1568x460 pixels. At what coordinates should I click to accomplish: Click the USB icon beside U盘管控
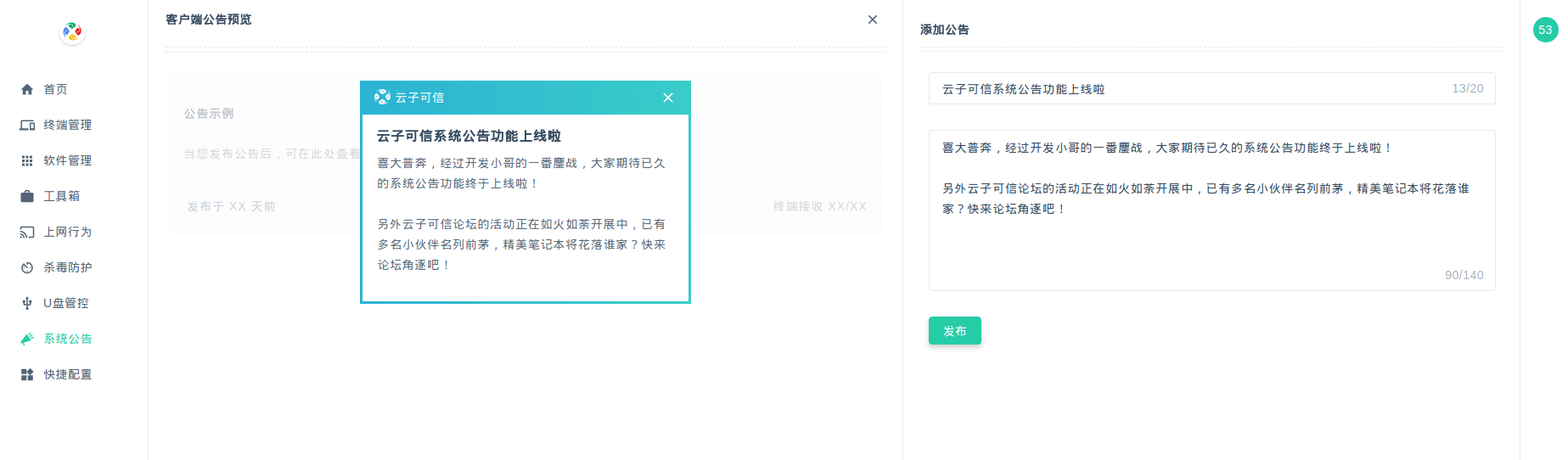[27, 303]
